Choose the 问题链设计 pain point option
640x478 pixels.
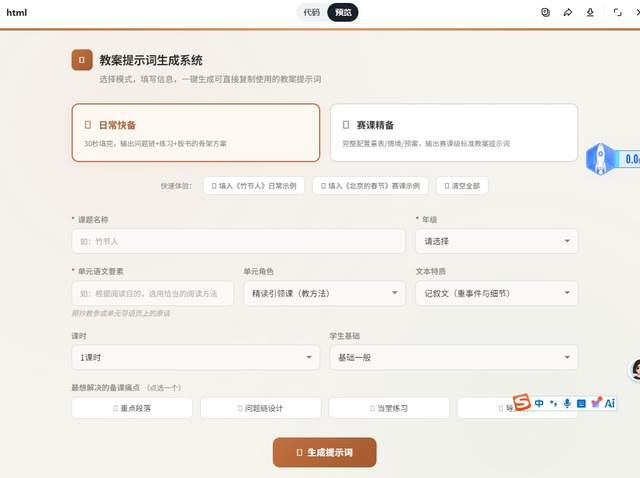(x=260, y=408)
